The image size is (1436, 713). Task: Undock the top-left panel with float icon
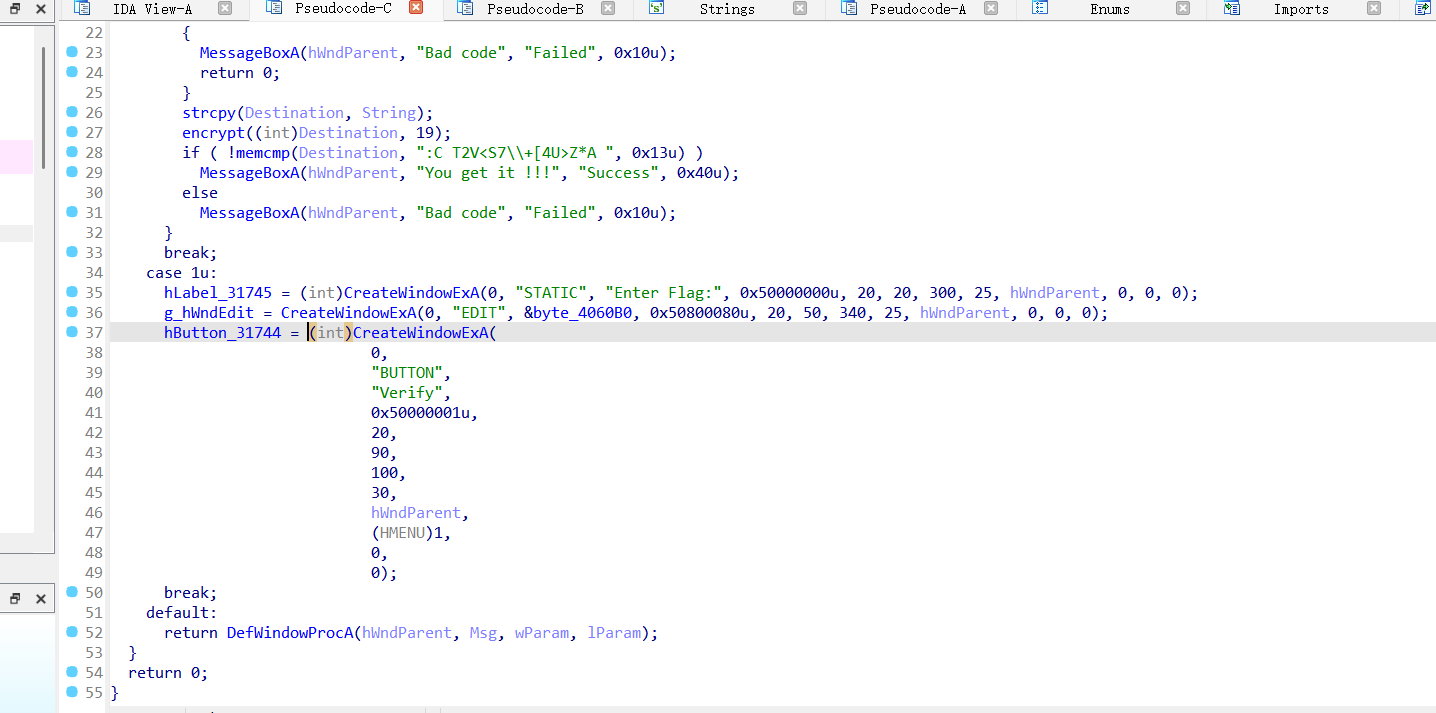pyautogui.click(x=15, y=9)
